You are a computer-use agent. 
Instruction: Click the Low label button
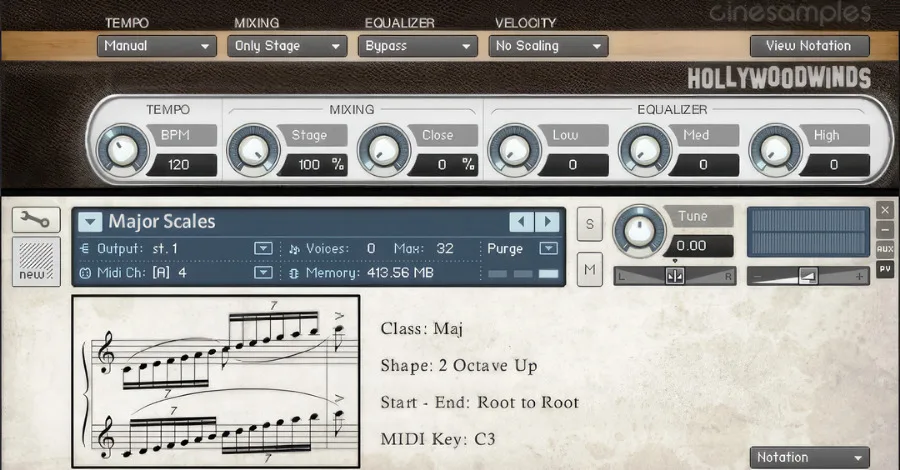(x=573, y=135)
